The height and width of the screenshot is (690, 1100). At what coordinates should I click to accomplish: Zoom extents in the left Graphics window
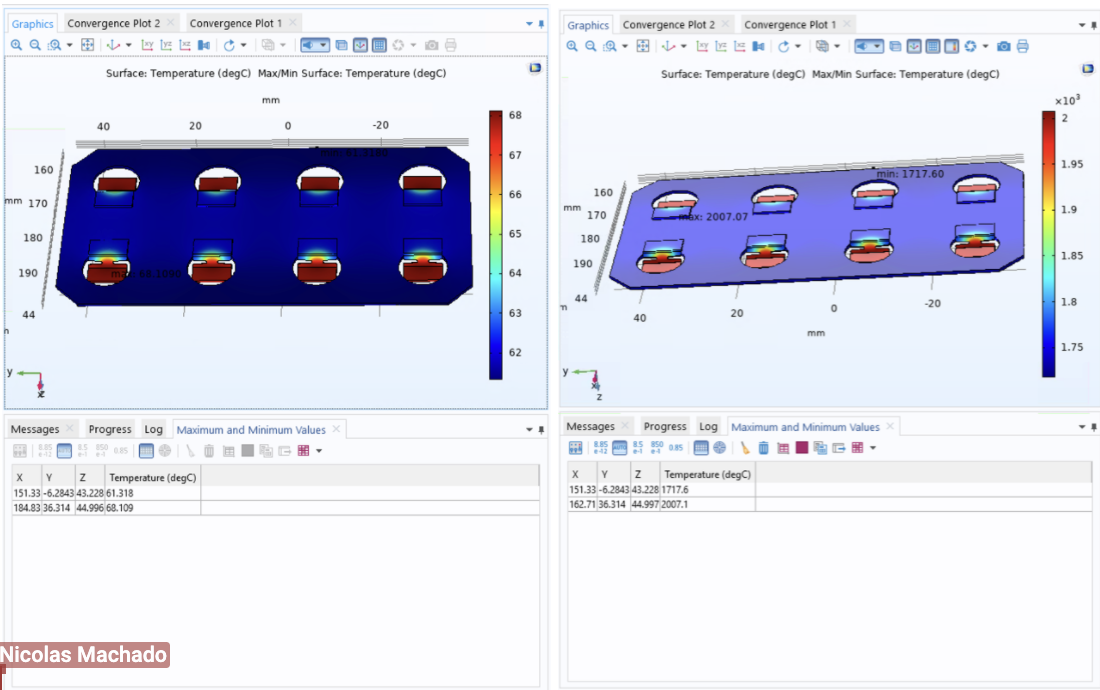88,45
